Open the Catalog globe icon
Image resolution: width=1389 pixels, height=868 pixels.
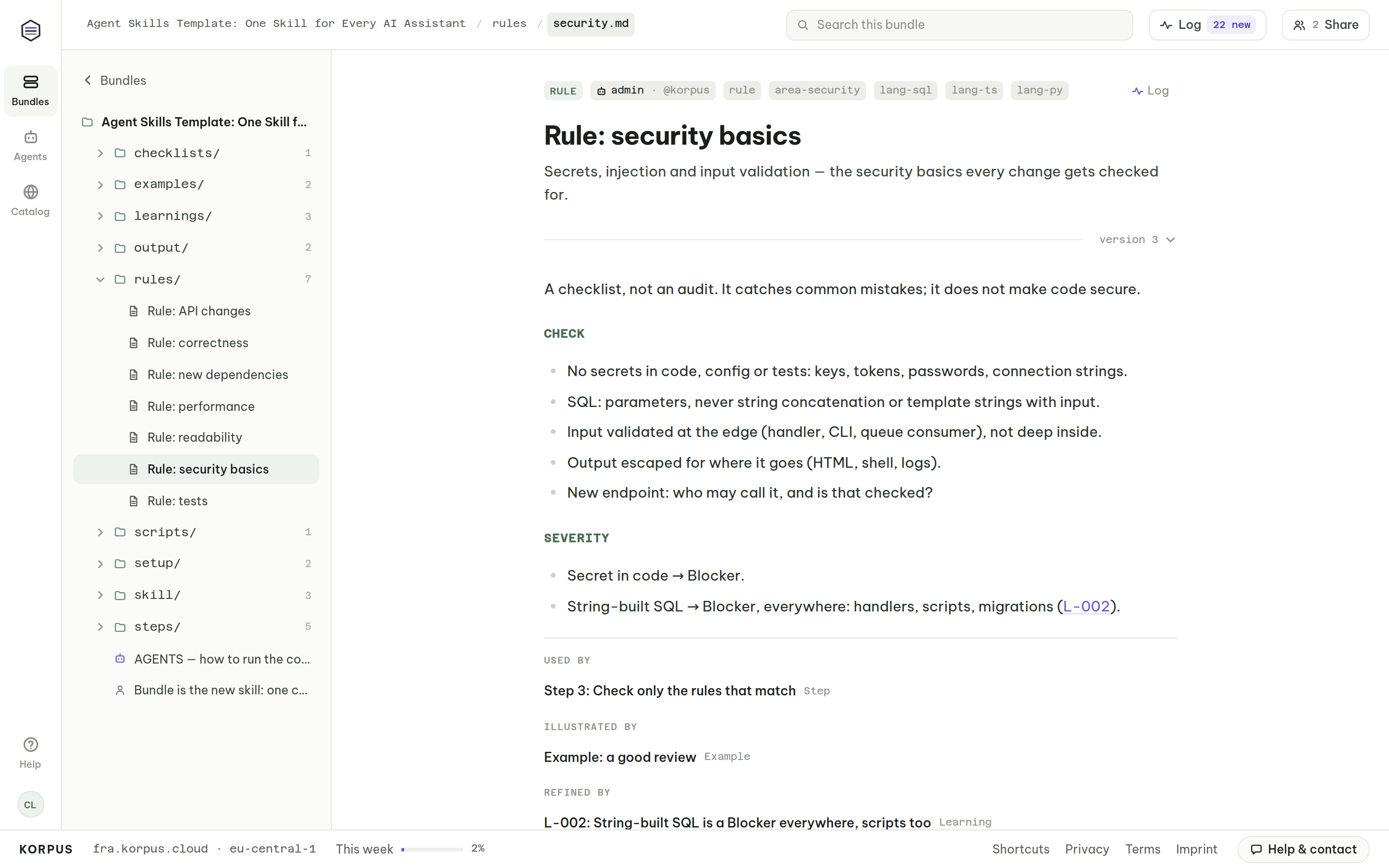coord(30,192)
